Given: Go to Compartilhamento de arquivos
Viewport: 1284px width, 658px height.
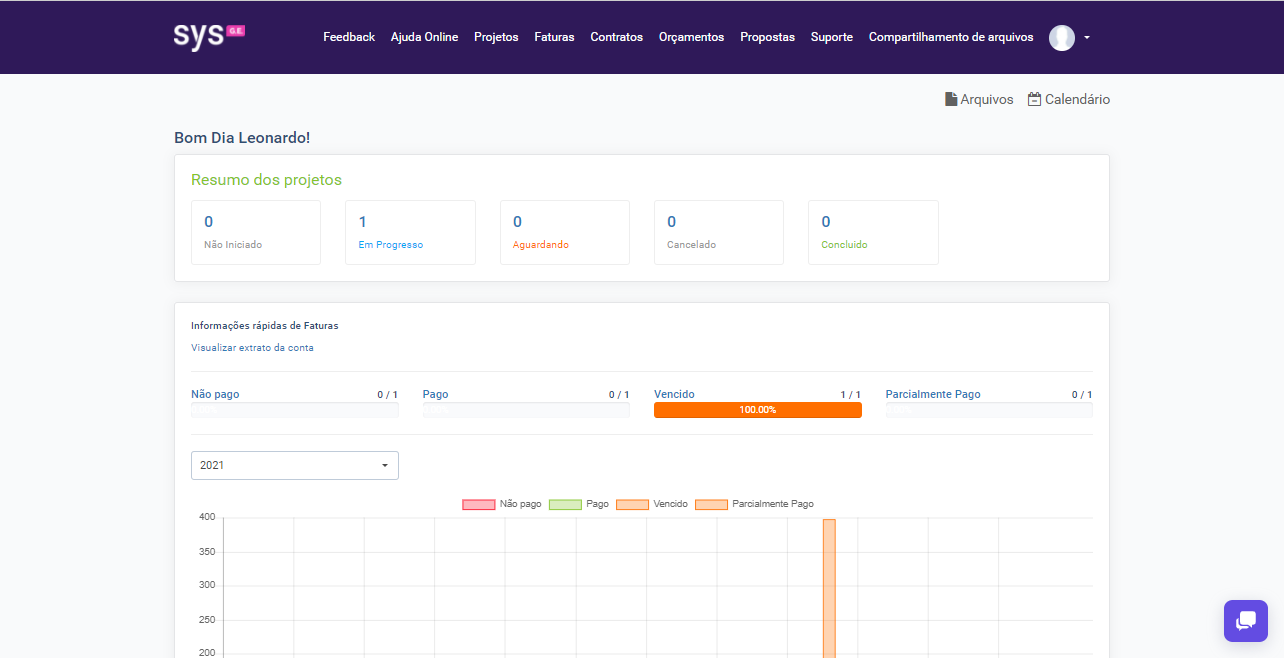Looking at the screenshot, I should [x=950, y=37].
